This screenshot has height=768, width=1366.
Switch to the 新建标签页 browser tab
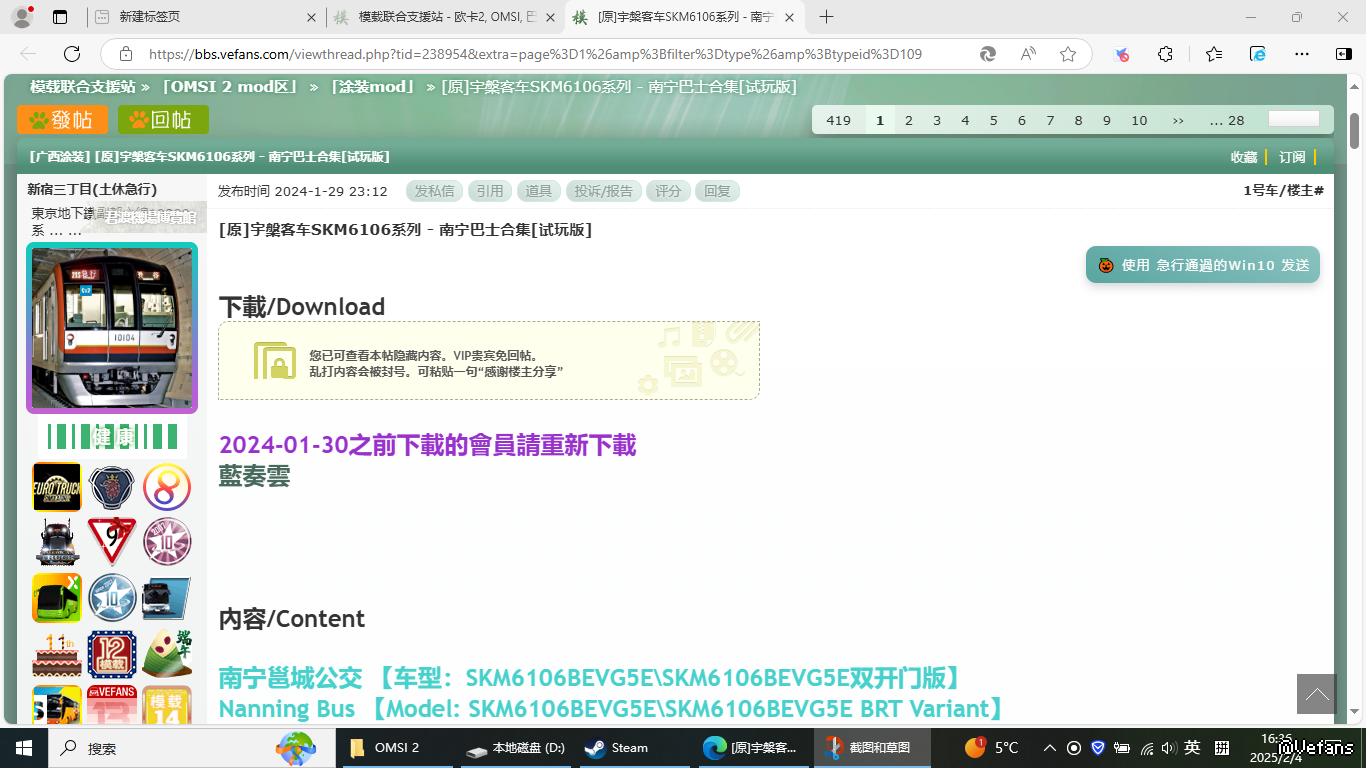pos(205,17)
